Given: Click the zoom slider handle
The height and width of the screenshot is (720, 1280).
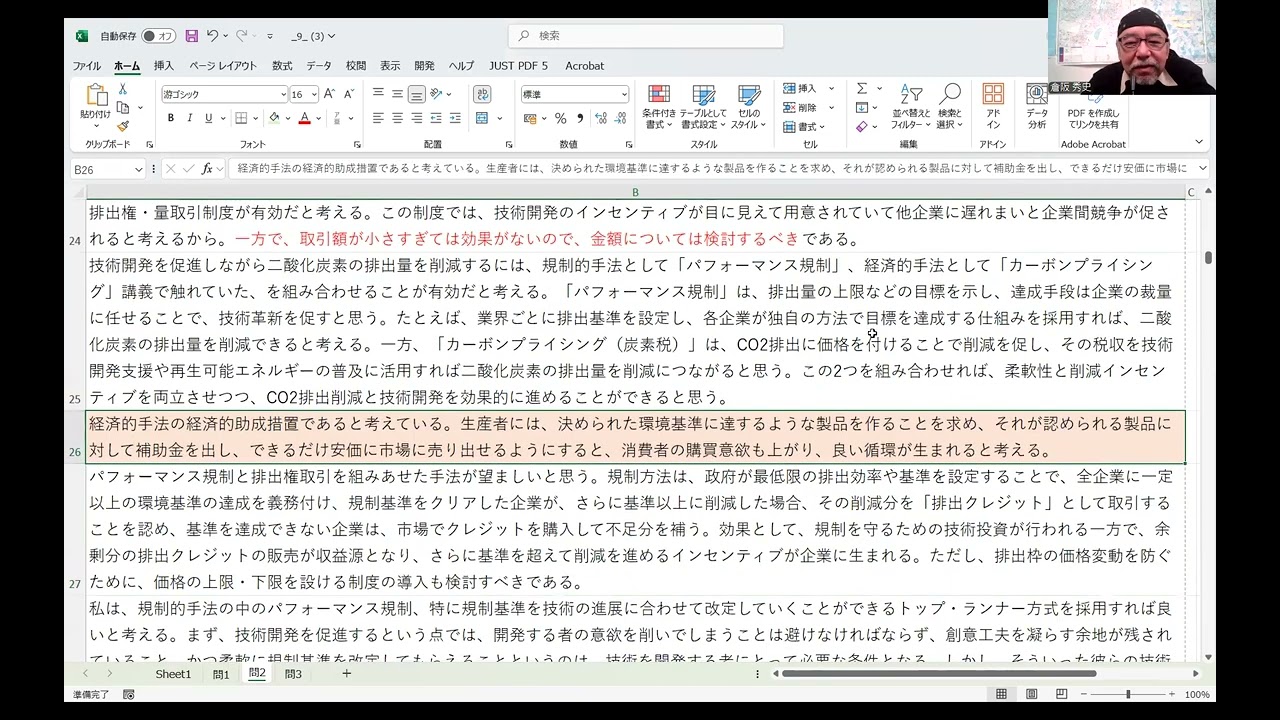Looking at the screenshot, I should click(x=1128, y=694).
